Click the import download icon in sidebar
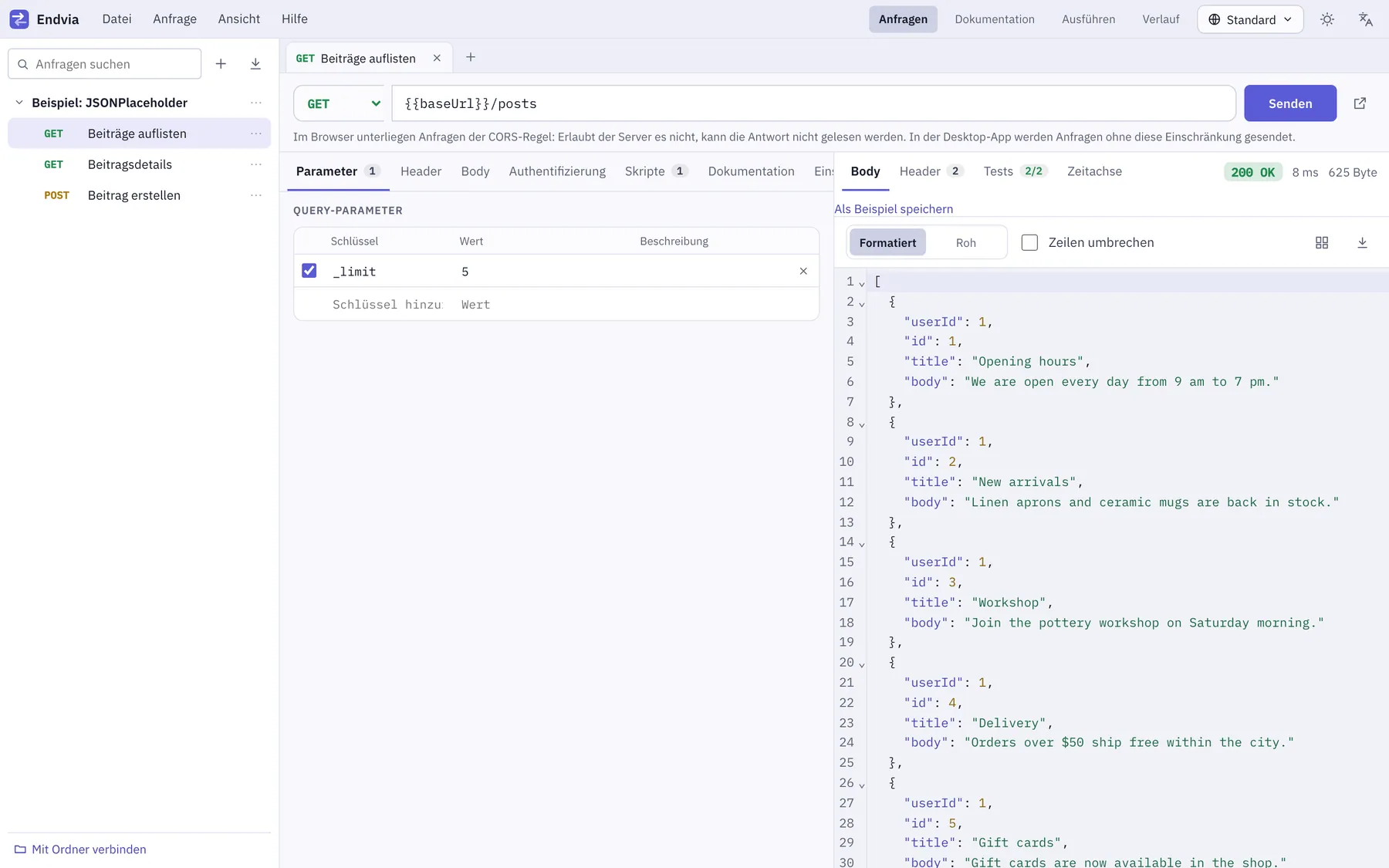 pyautogui.click(x=255, y=64)
